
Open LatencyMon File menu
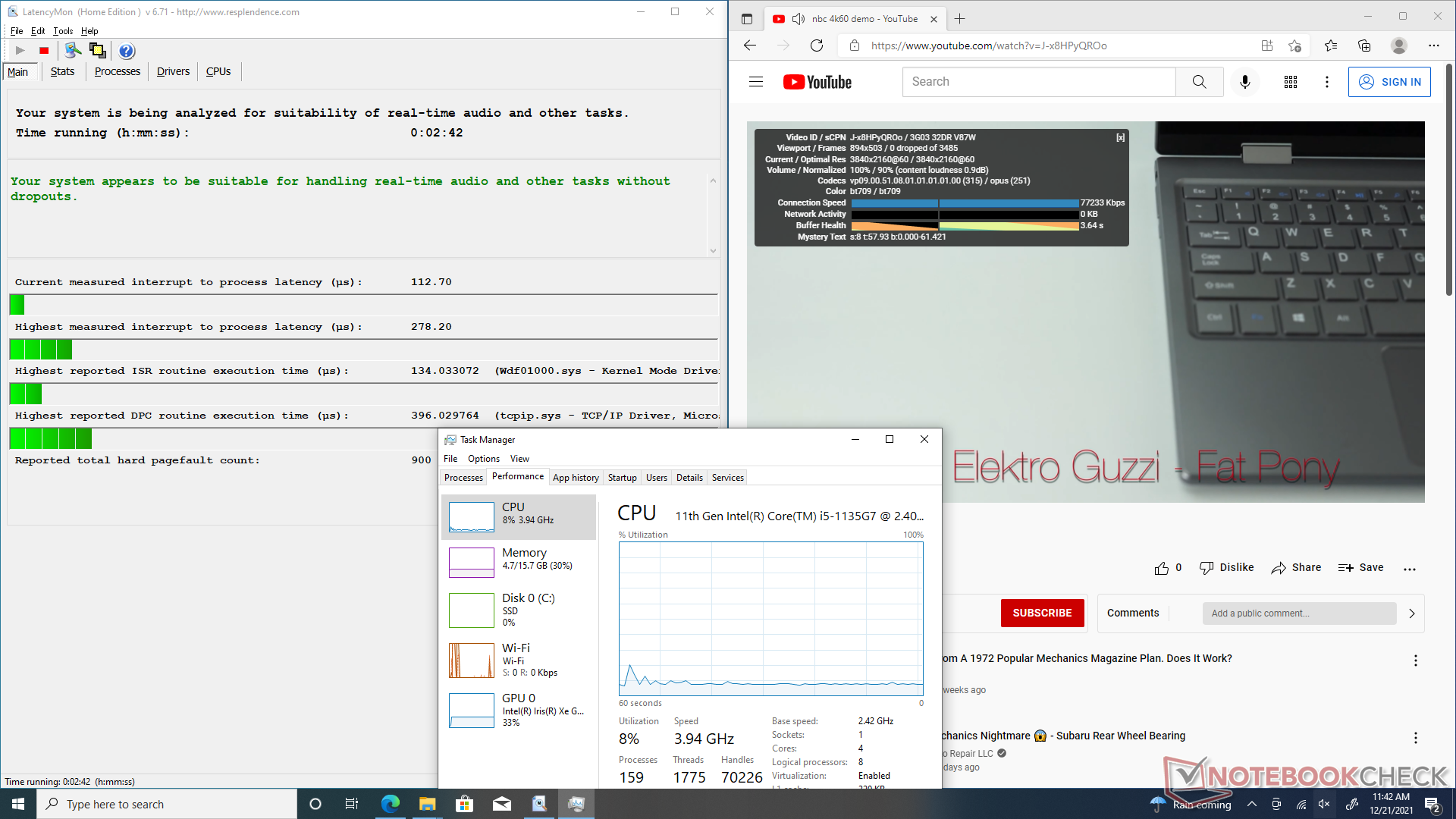[17, 31]
